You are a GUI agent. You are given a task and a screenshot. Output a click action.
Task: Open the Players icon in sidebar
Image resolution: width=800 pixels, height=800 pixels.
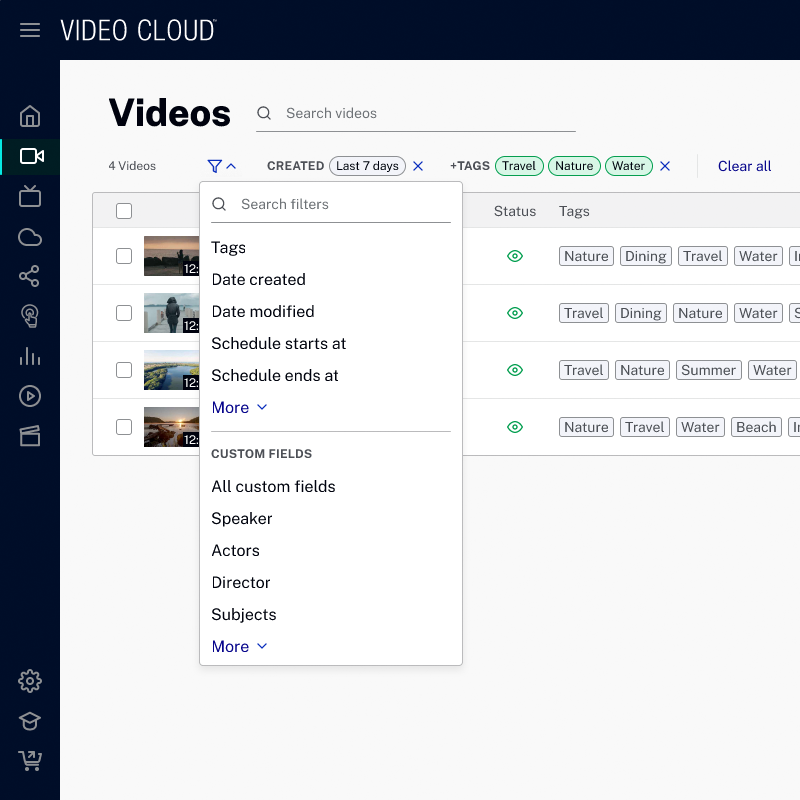coord(30,396)
